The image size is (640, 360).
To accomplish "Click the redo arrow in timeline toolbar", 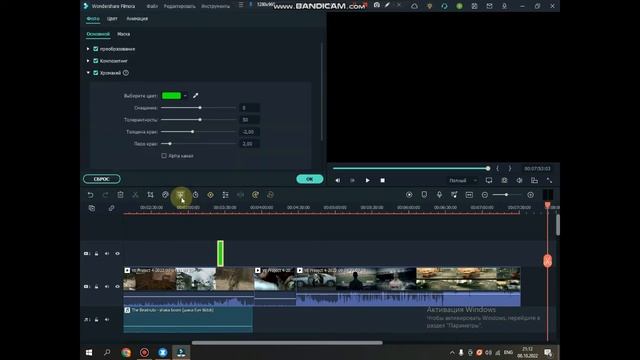I will (105, 195).
